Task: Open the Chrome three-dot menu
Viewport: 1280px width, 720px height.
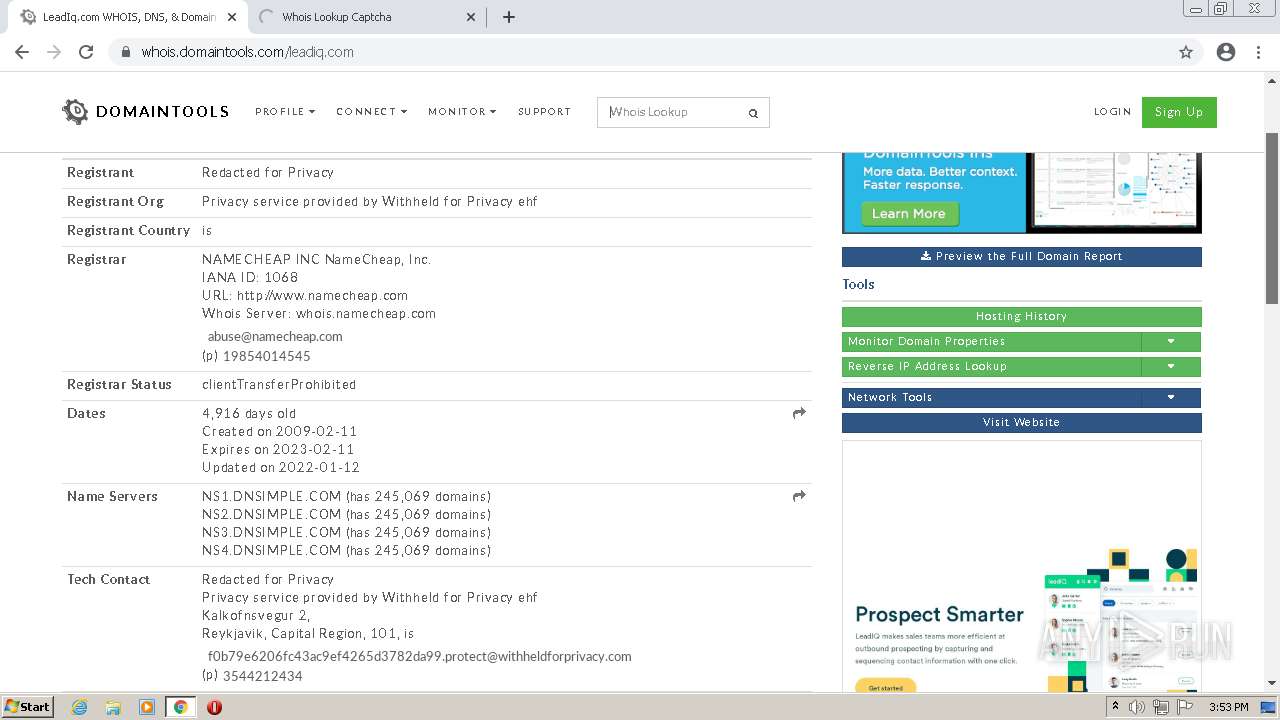Action: coord(1258,52)
